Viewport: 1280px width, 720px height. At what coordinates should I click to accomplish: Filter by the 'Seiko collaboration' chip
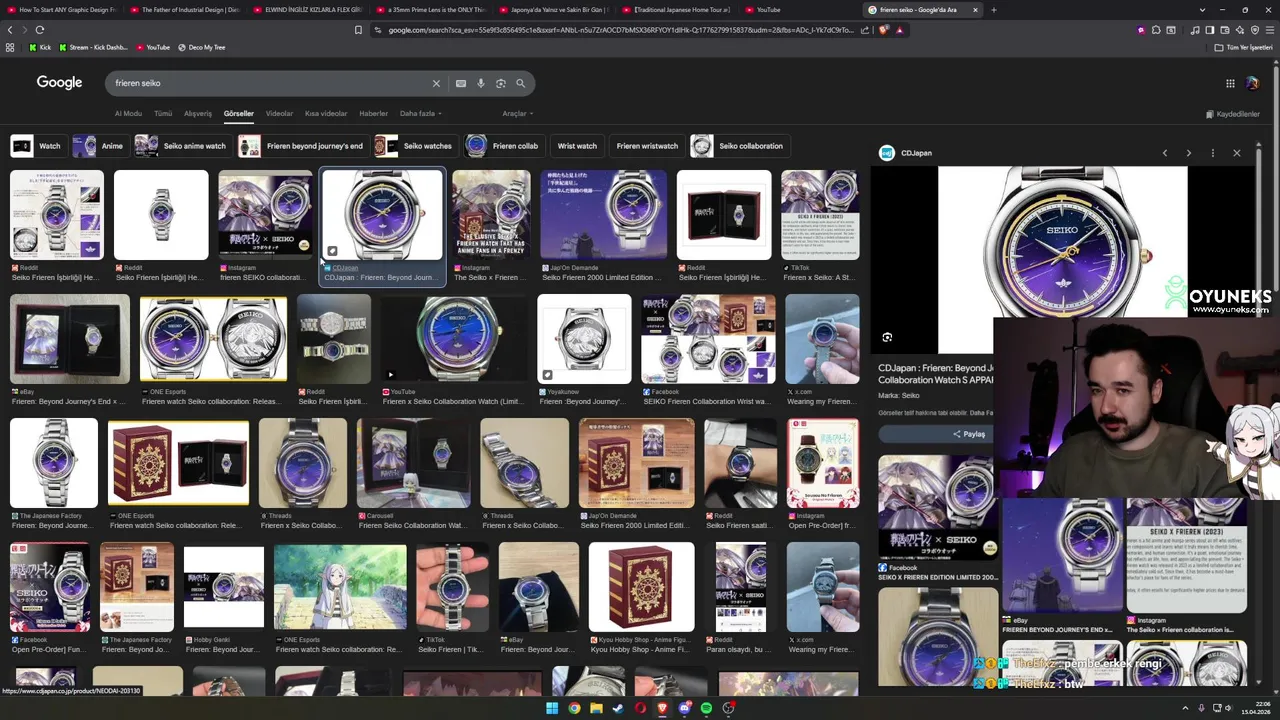click(x=739, y=146)
